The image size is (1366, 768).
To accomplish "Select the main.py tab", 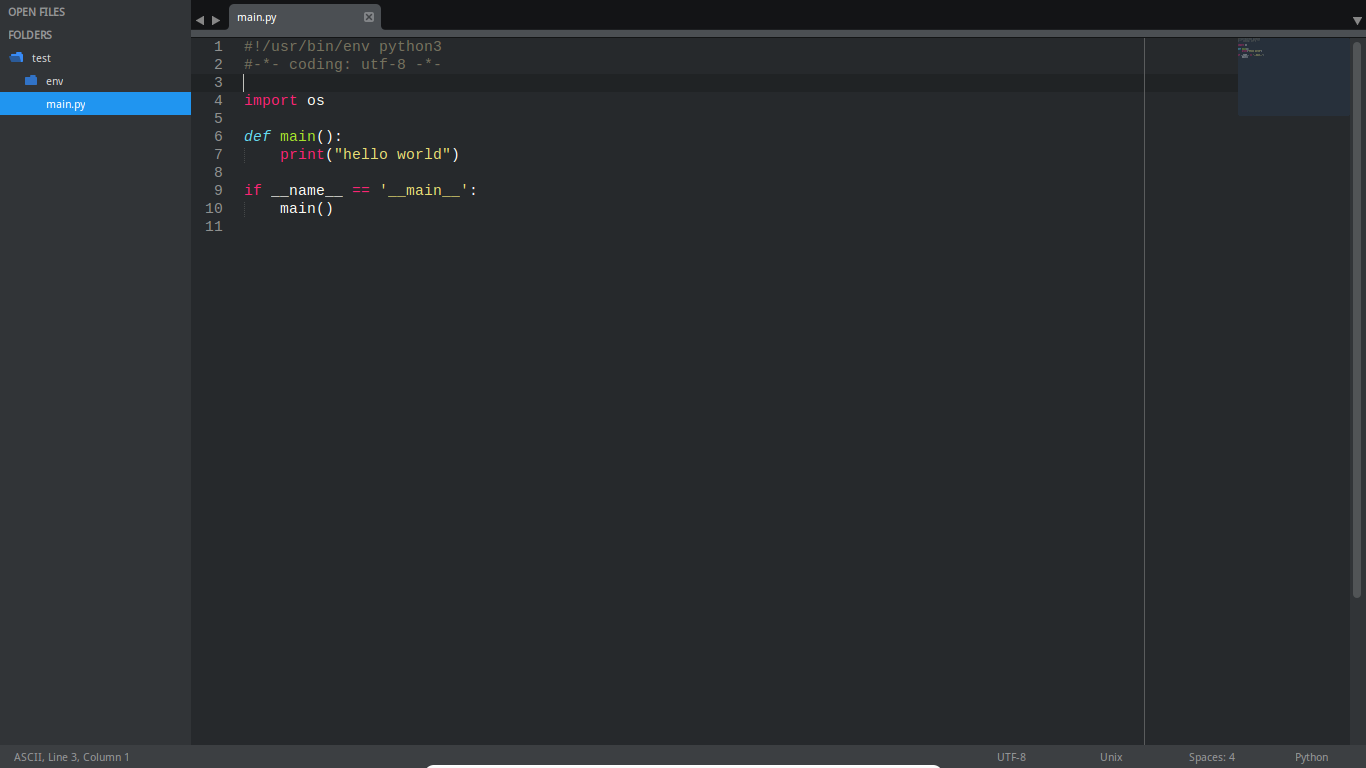I will point(305,17).
